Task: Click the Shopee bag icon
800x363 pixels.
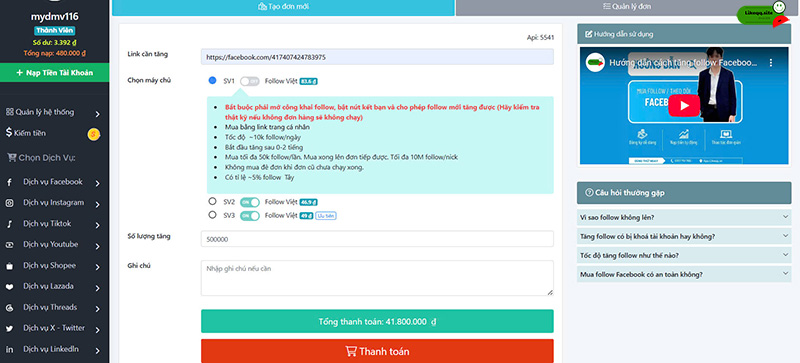Action: coord(10,266)
